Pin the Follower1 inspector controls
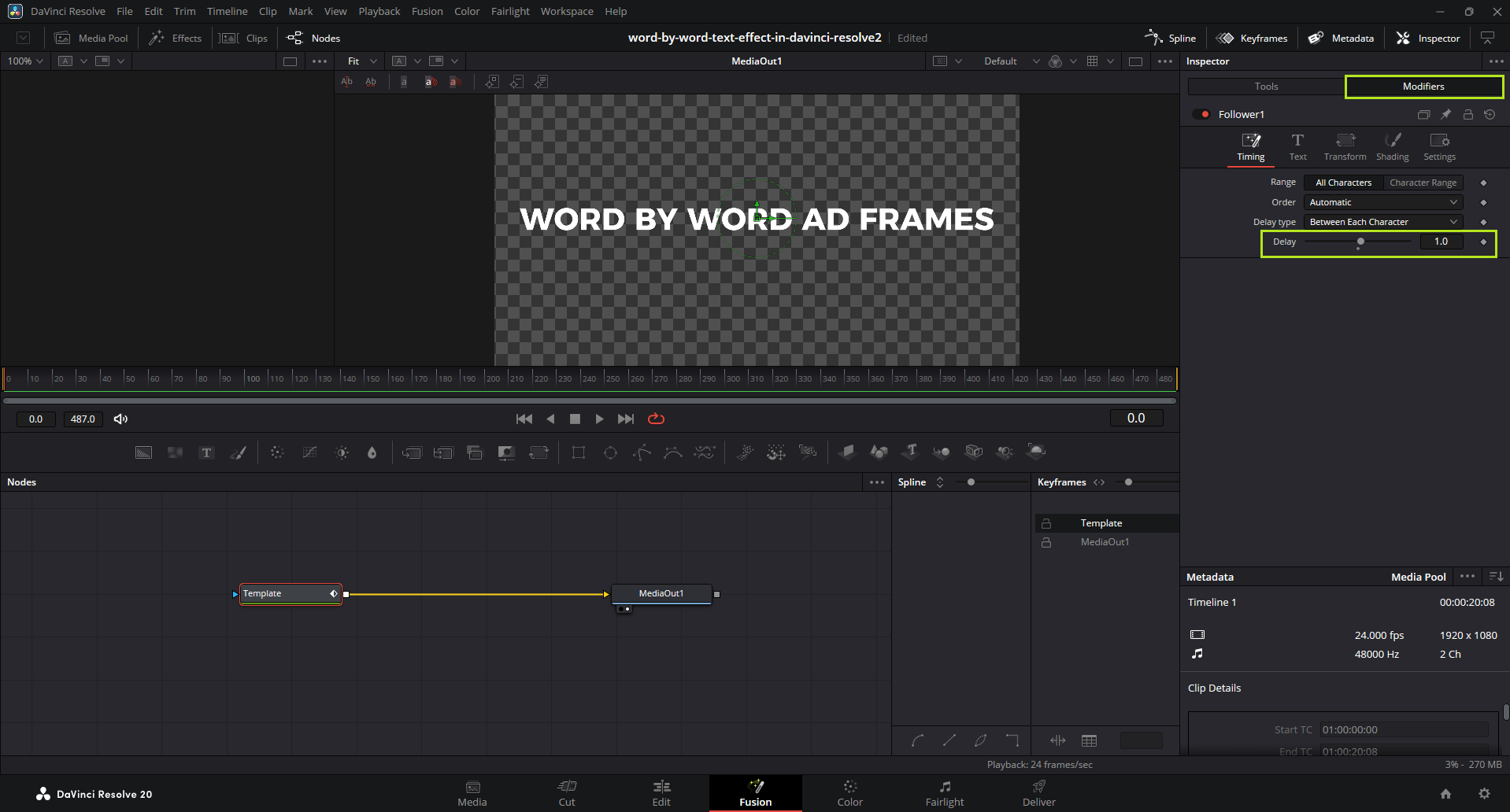 click(x=1445, y=114)
